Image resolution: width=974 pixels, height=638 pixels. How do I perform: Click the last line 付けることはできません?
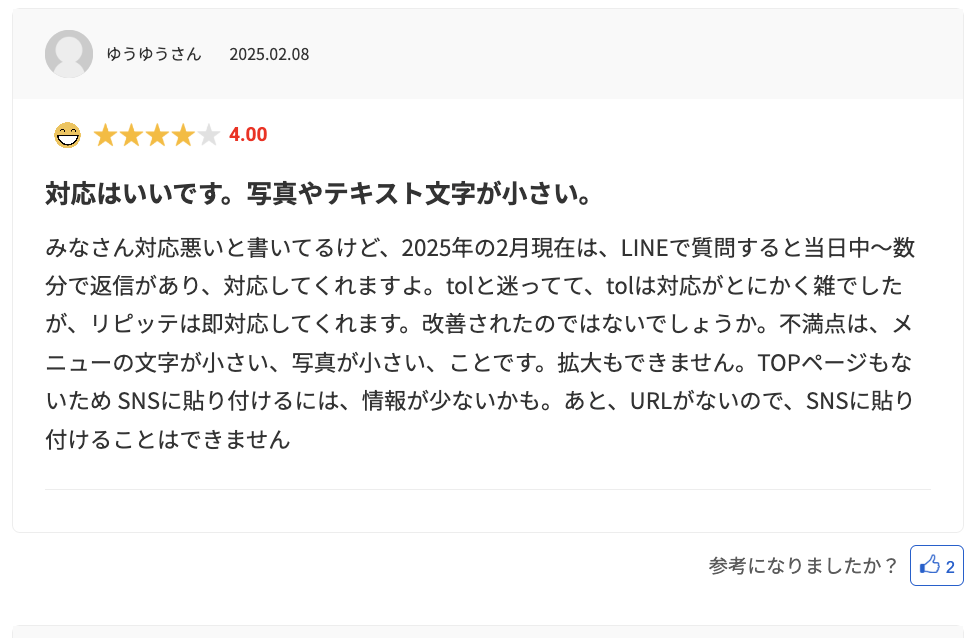tap(168, 439)
